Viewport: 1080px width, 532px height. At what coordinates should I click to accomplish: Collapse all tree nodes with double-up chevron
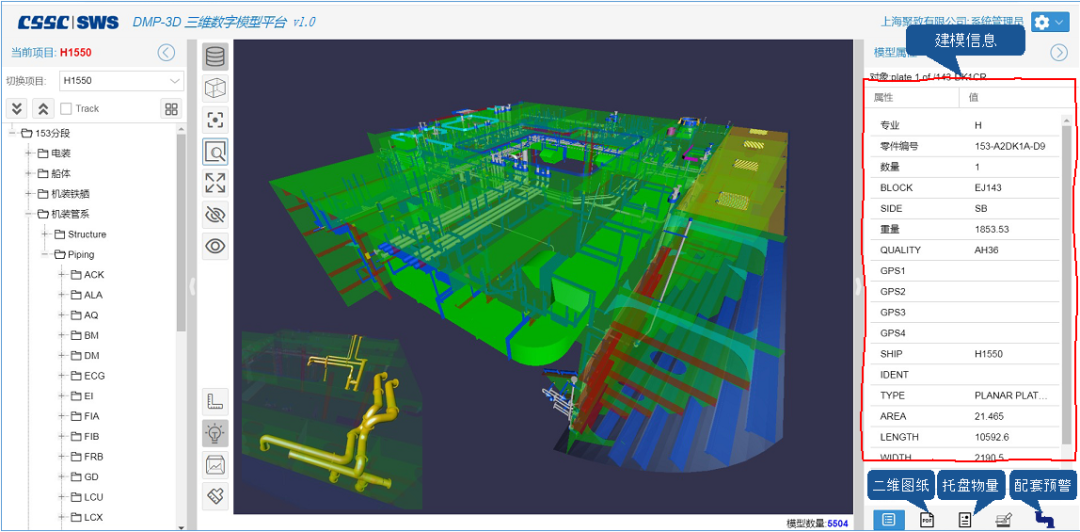[42, 109]
